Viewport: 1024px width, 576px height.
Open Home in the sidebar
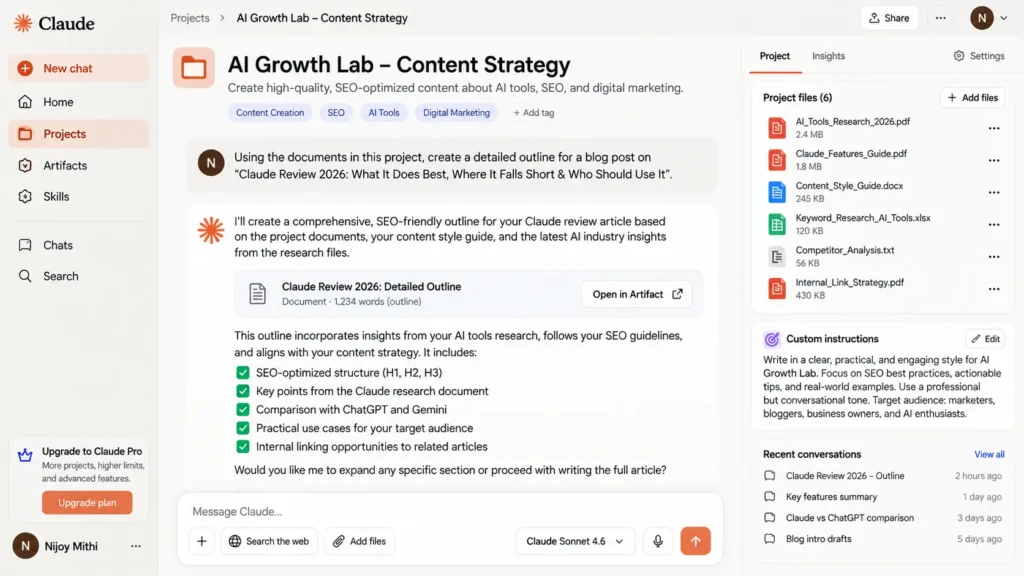pyautogui.click(x=78, y=102)
